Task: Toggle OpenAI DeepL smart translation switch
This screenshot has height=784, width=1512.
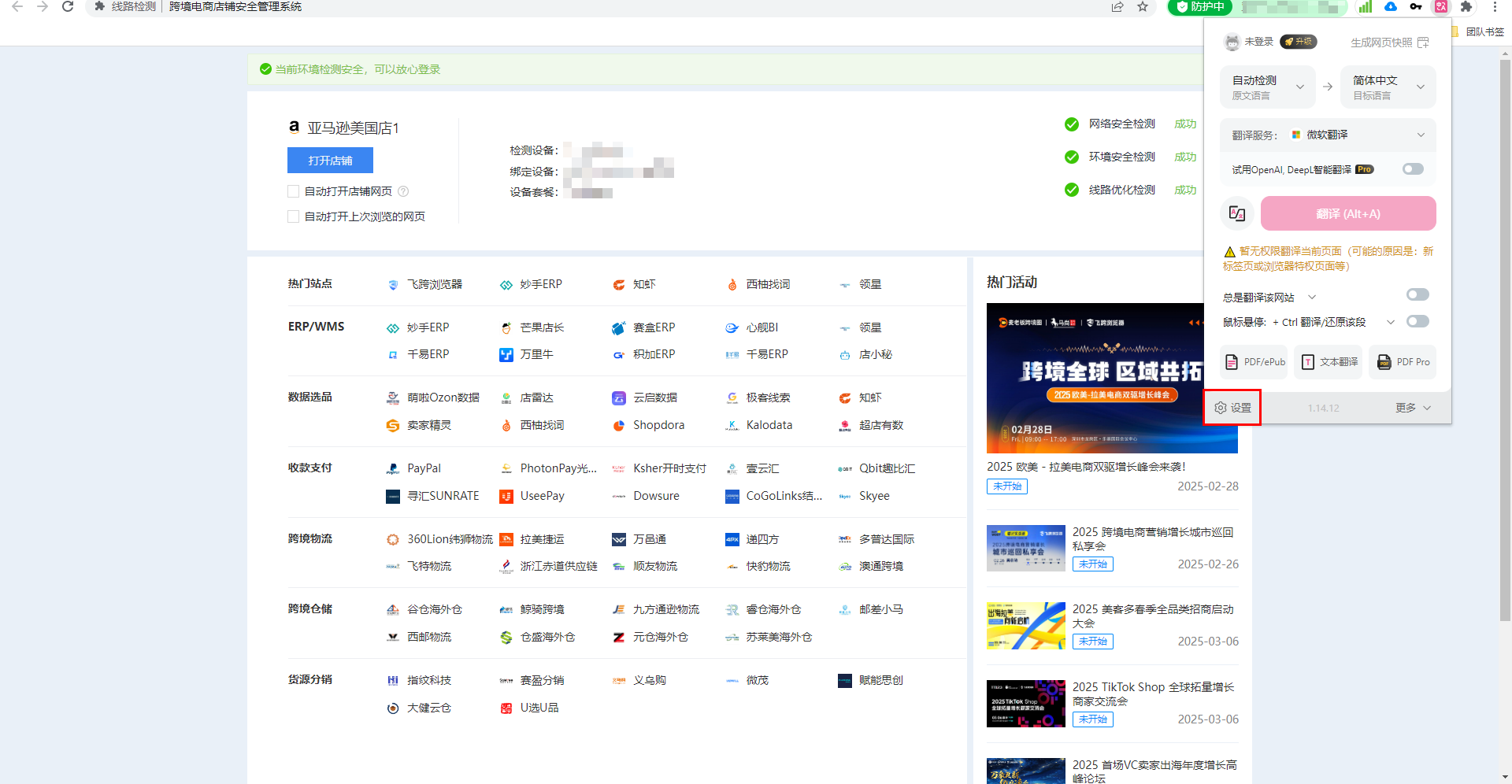Action: point(1413,169)
